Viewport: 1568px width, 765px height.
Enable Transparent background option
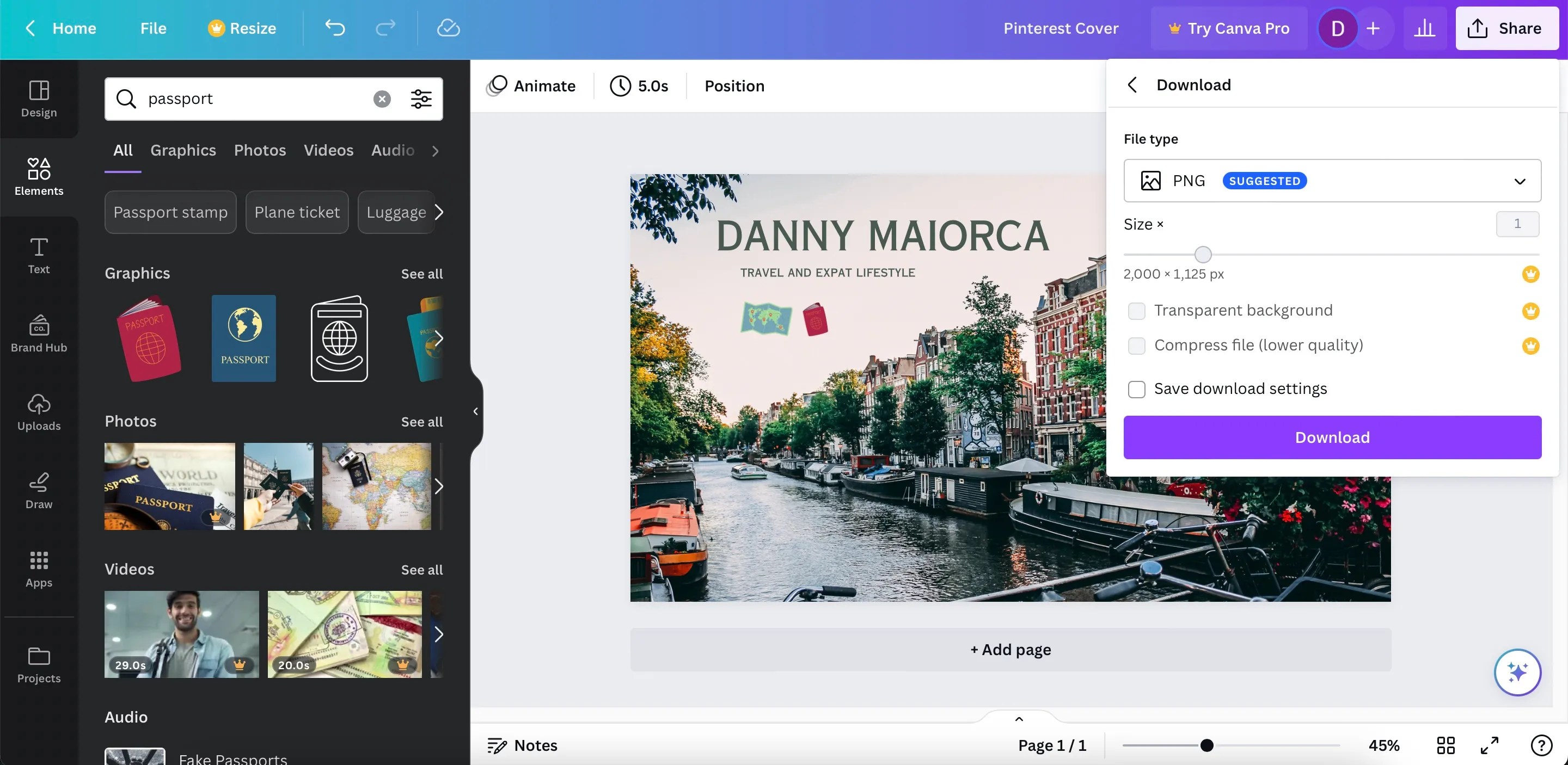point(1136,311)
